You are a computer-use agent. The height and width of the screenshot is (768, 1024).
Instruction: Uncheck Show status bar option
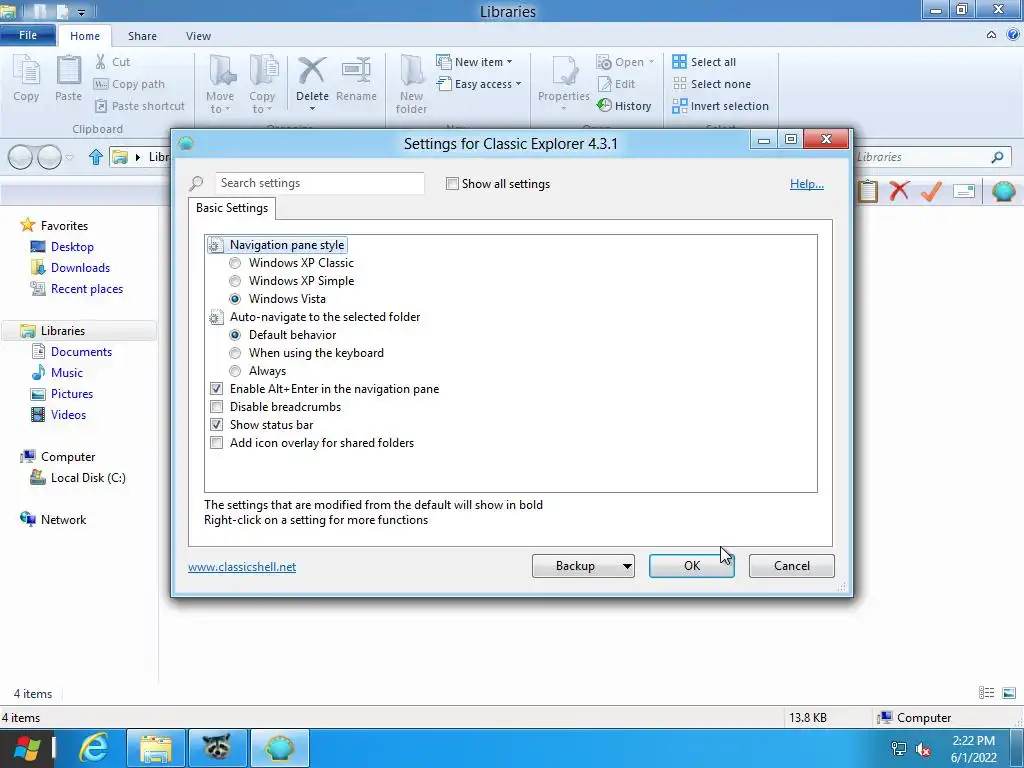(x=217, y=424)
